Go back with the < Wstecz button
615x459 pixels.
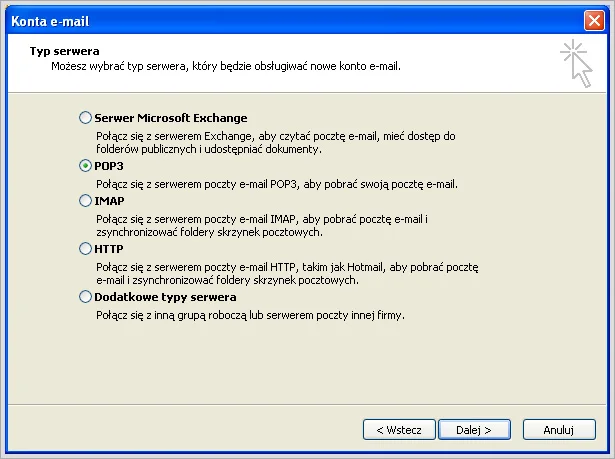click(399, 429)
